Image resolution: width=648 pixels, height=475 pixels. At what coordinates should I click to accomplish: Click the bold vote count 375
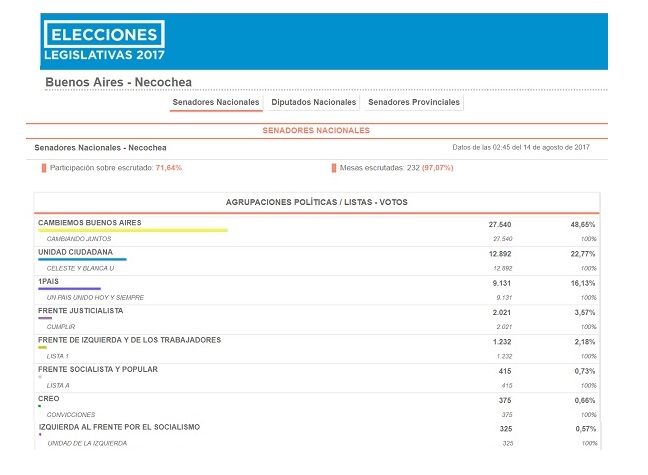click(x=505, y=401)
